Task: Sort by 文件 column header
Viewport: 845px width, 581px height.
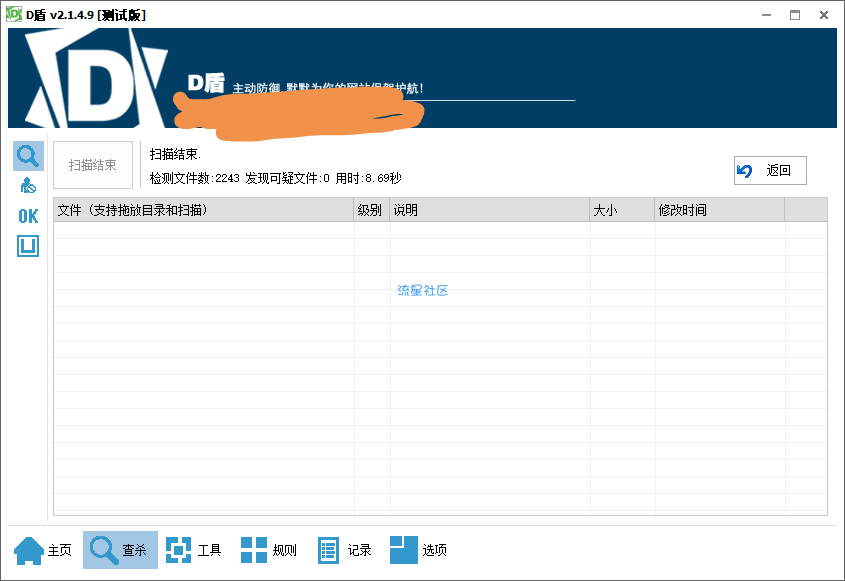Action: point(204,210)
